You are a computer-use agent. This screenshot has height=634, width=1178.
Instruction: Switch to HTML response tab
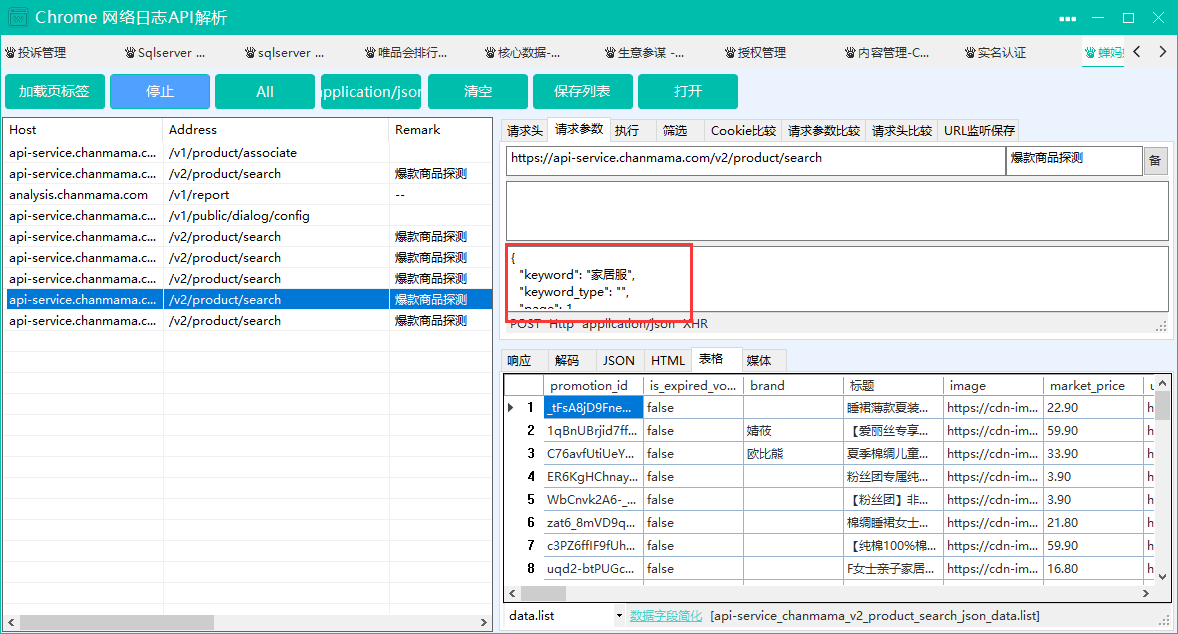coord(668,361)
